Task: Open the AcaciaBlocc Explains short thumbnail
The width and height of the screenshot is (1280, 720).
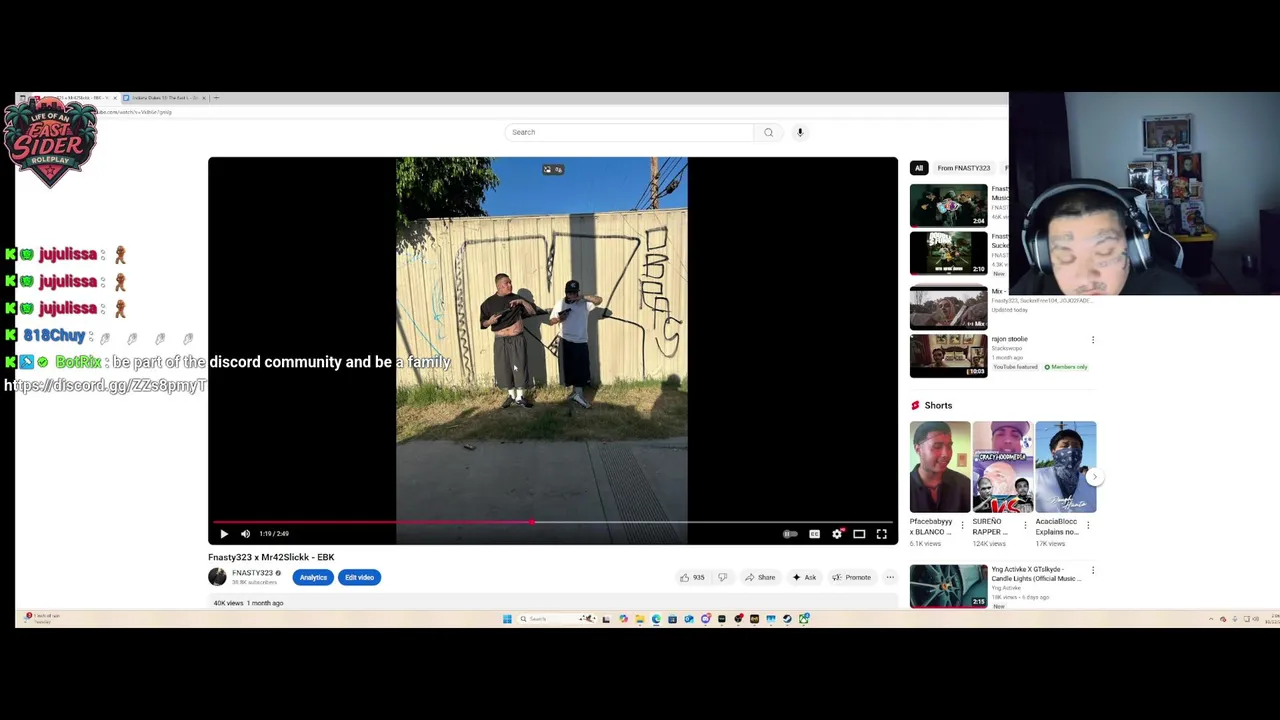Action: tap(1066, 467)
